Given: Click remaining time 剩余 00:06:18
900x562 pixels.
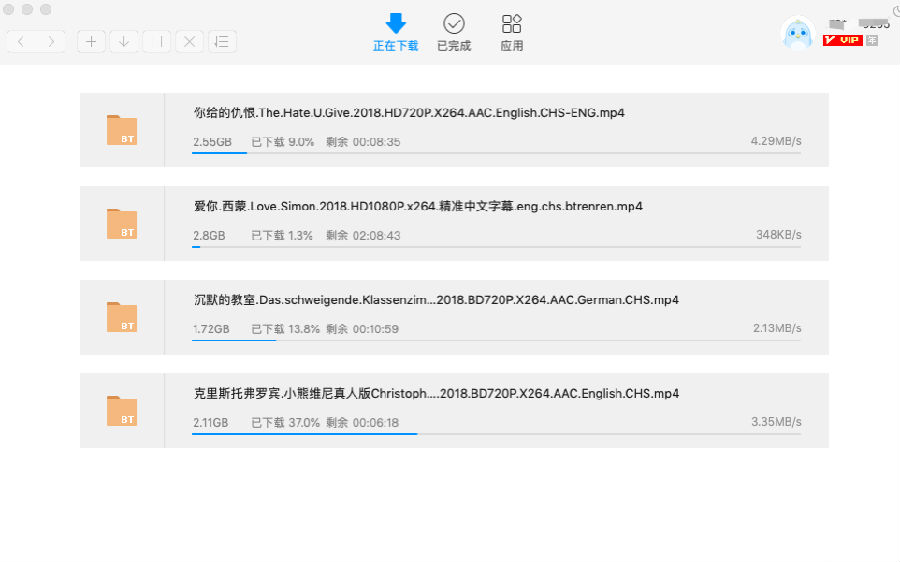Looking at the screenshot, I should click(363, 423).
